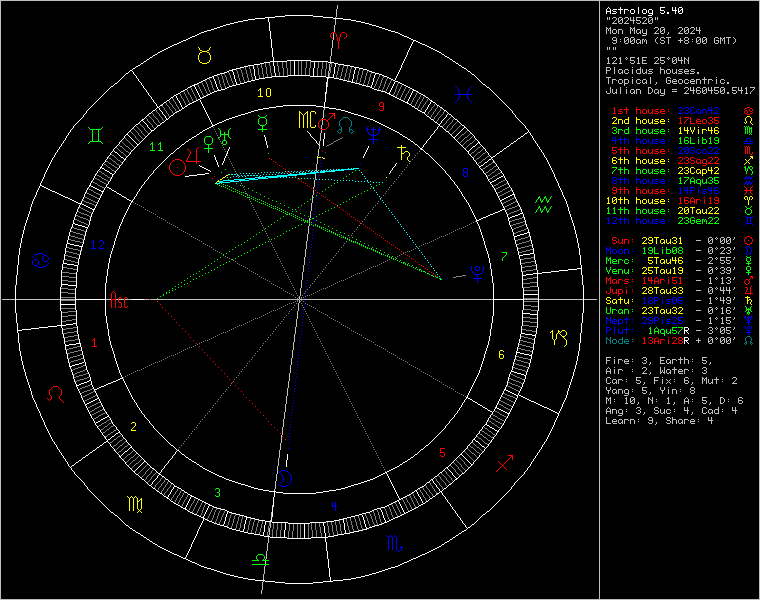760x600 pixels.
Task: Click the Libra zodiac glyph on the wheel
Action: [260, 560]
